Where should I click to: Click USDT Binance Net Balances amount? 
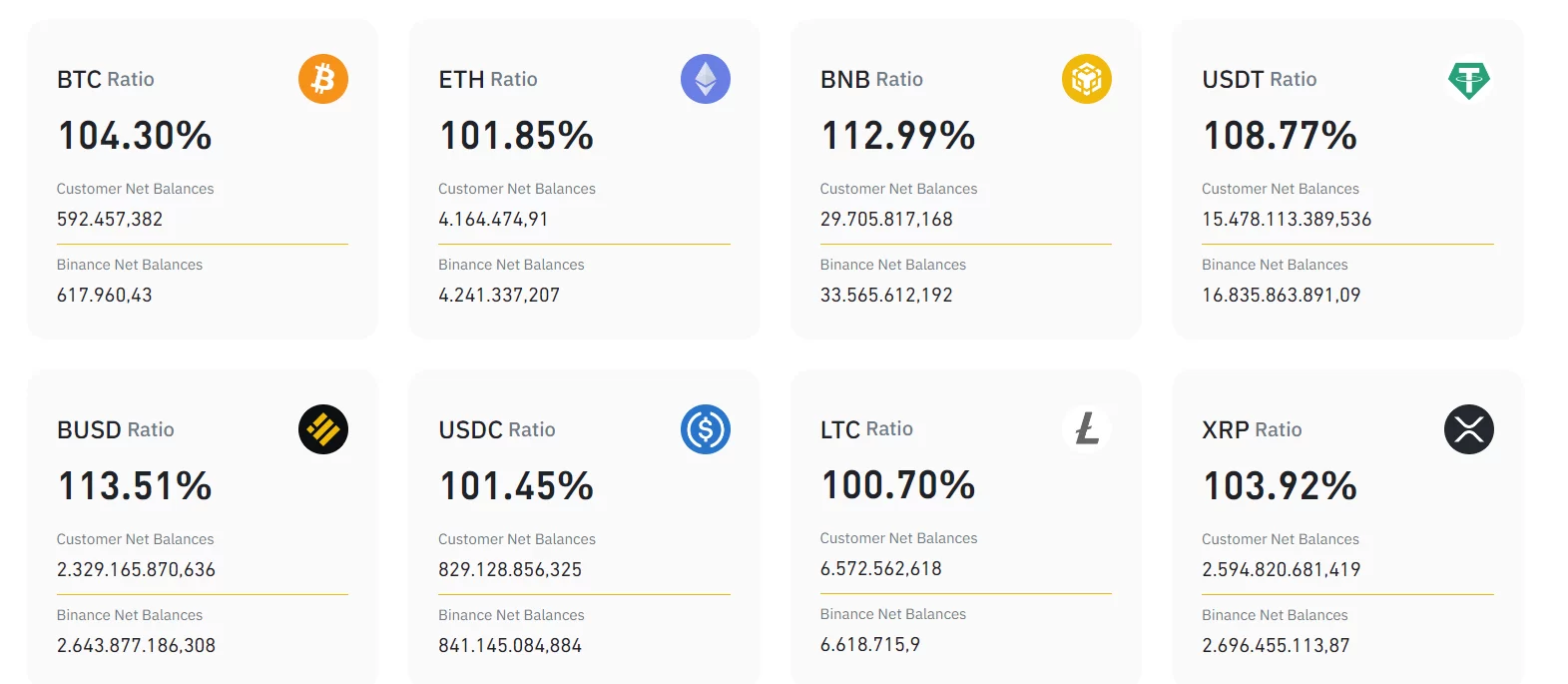click(x=1282, y=295)
